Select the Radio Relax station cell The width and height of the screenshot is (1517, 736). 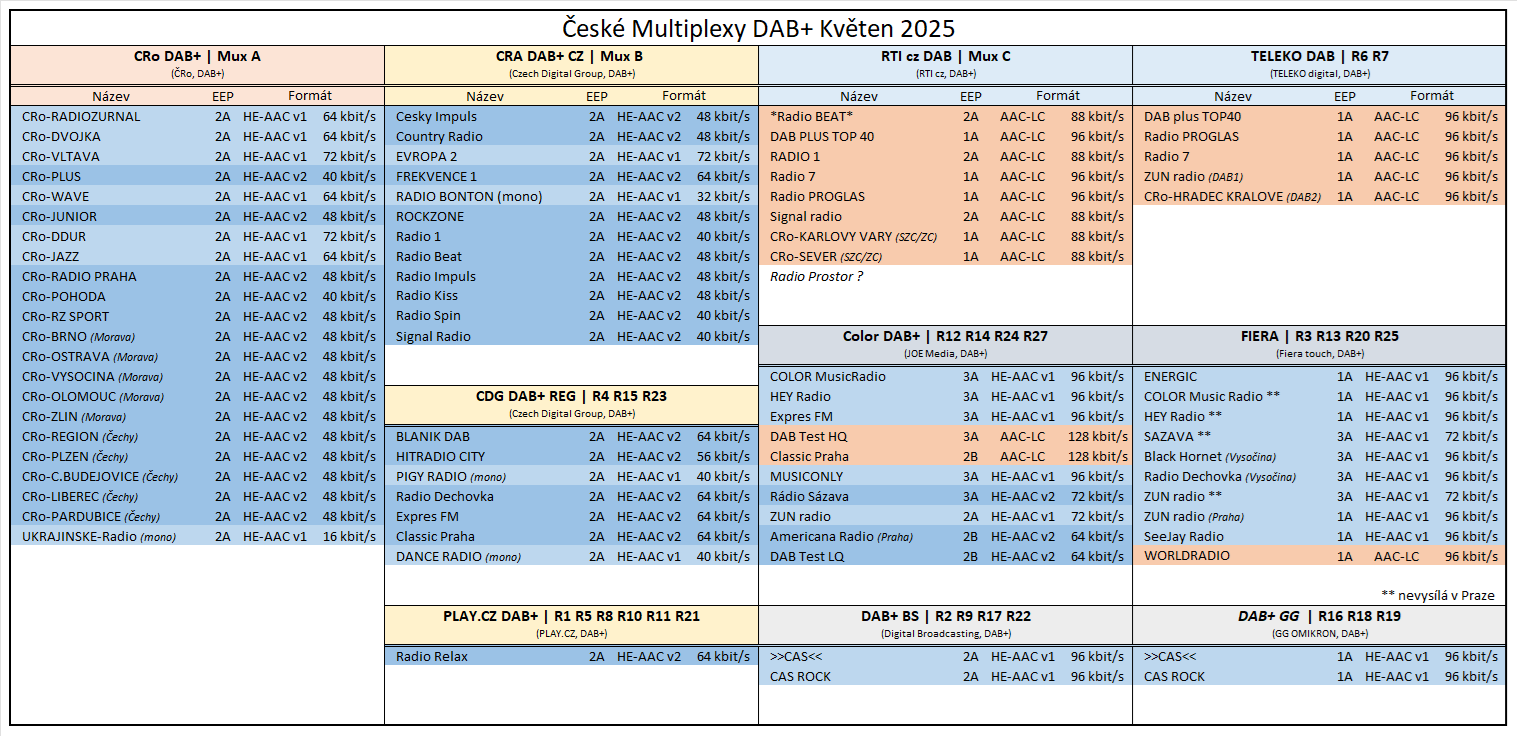click(x=432, y=656)
